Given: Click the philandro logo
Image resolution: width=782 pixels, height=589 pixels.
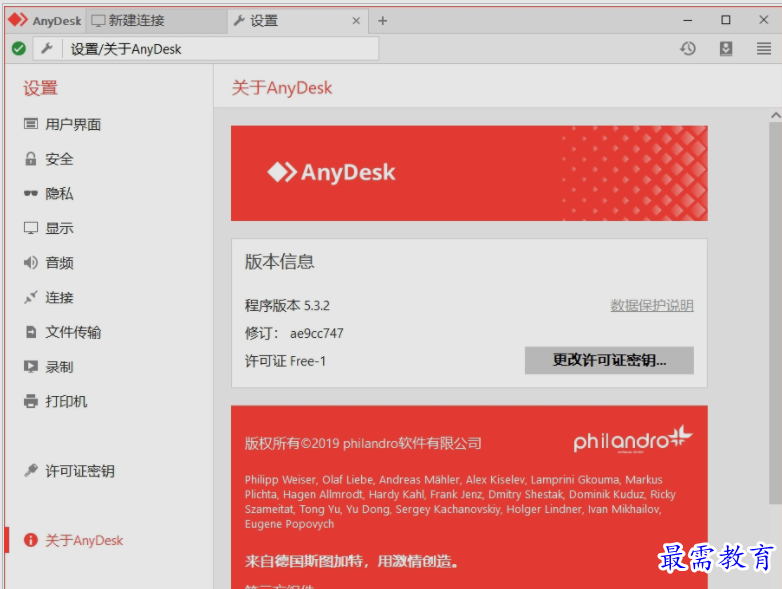Looking at the screenshot, I should (633, 439).
